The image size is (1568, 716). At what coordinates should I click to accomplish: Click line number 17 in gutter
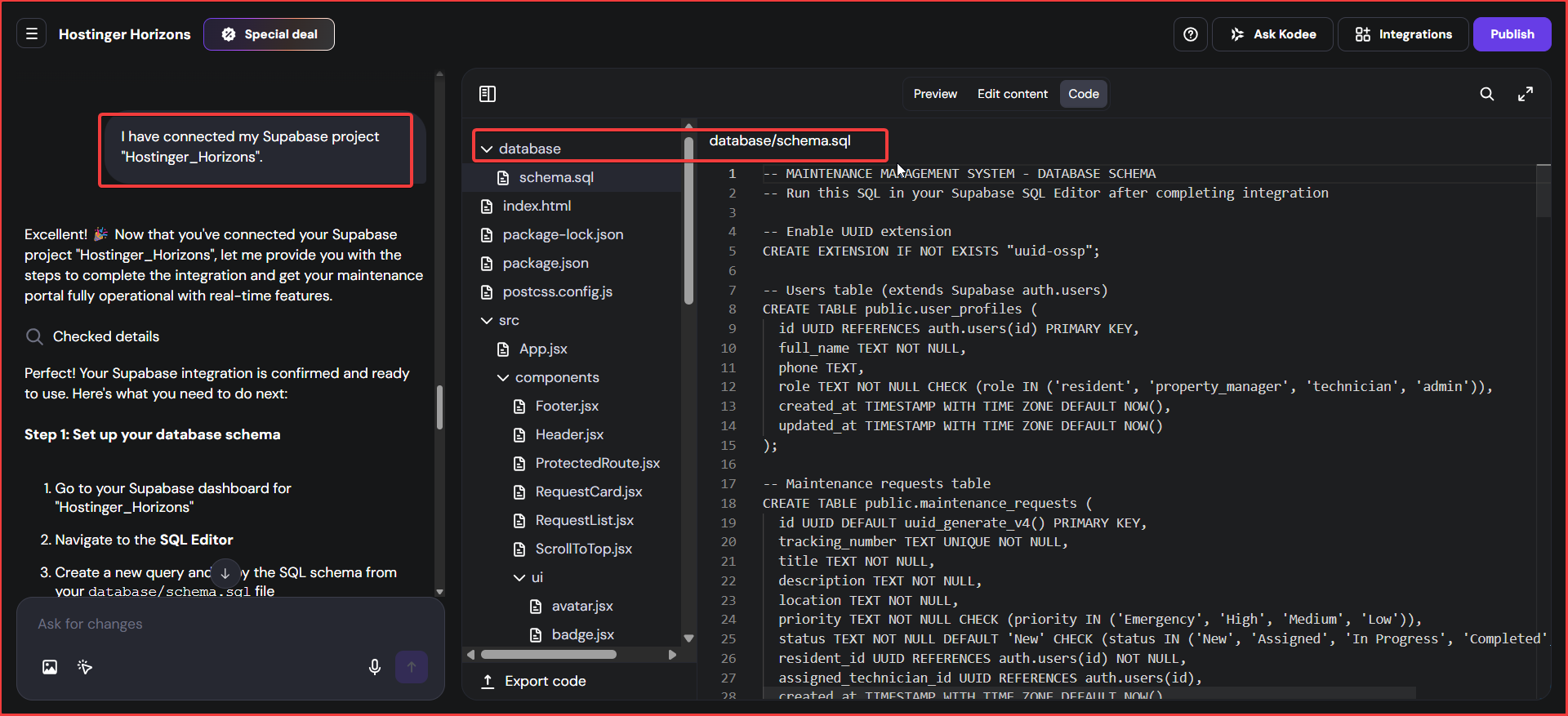pyautogui.click(x=728, y=483)
